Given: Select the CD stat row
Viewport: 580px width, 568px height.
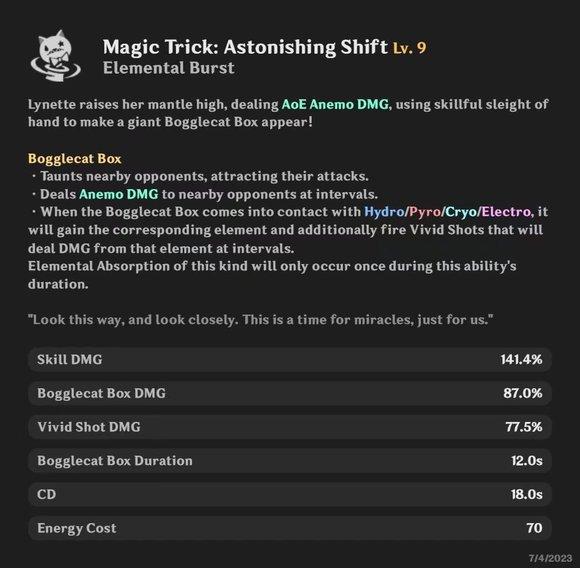Looking at the screenshot, I should 290,494.
